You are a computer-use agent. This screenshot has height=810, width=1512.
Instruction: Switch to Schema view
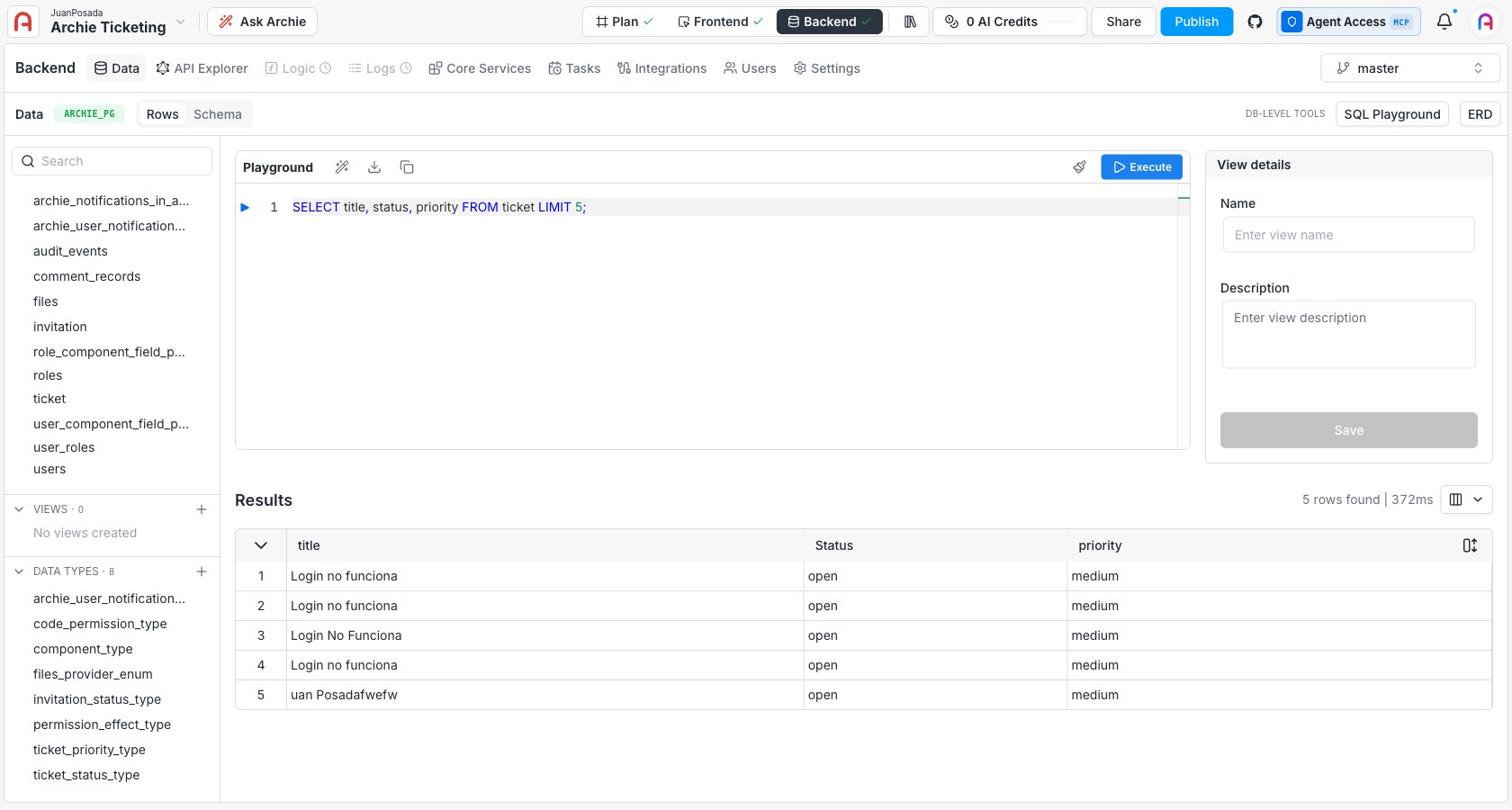(218, 114)
